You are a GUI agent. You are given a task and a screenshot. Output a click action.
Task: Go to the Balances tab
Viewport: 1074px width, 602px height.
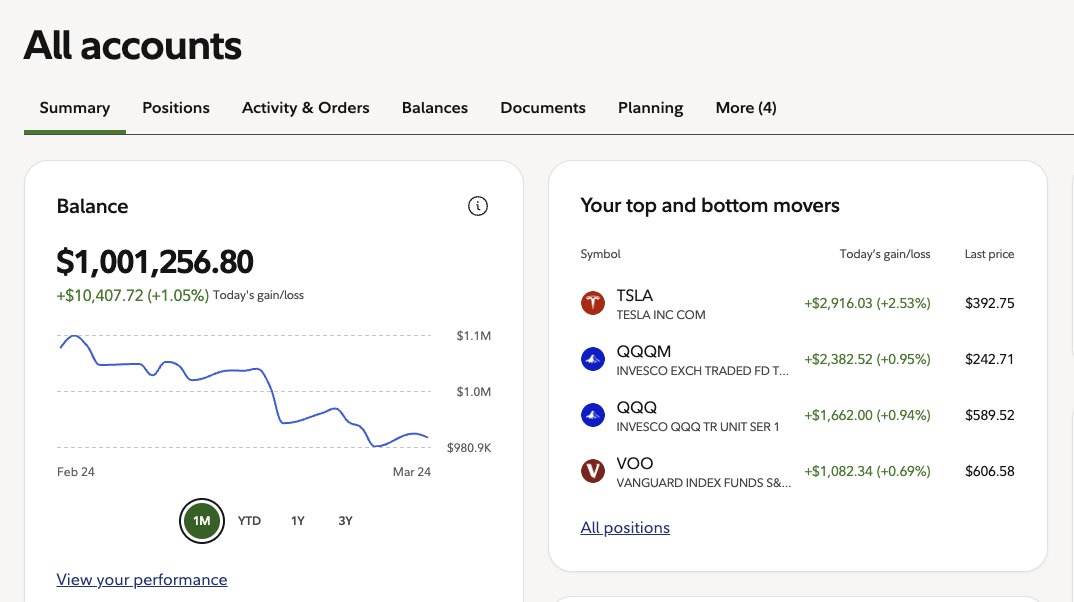coord(435,108)
